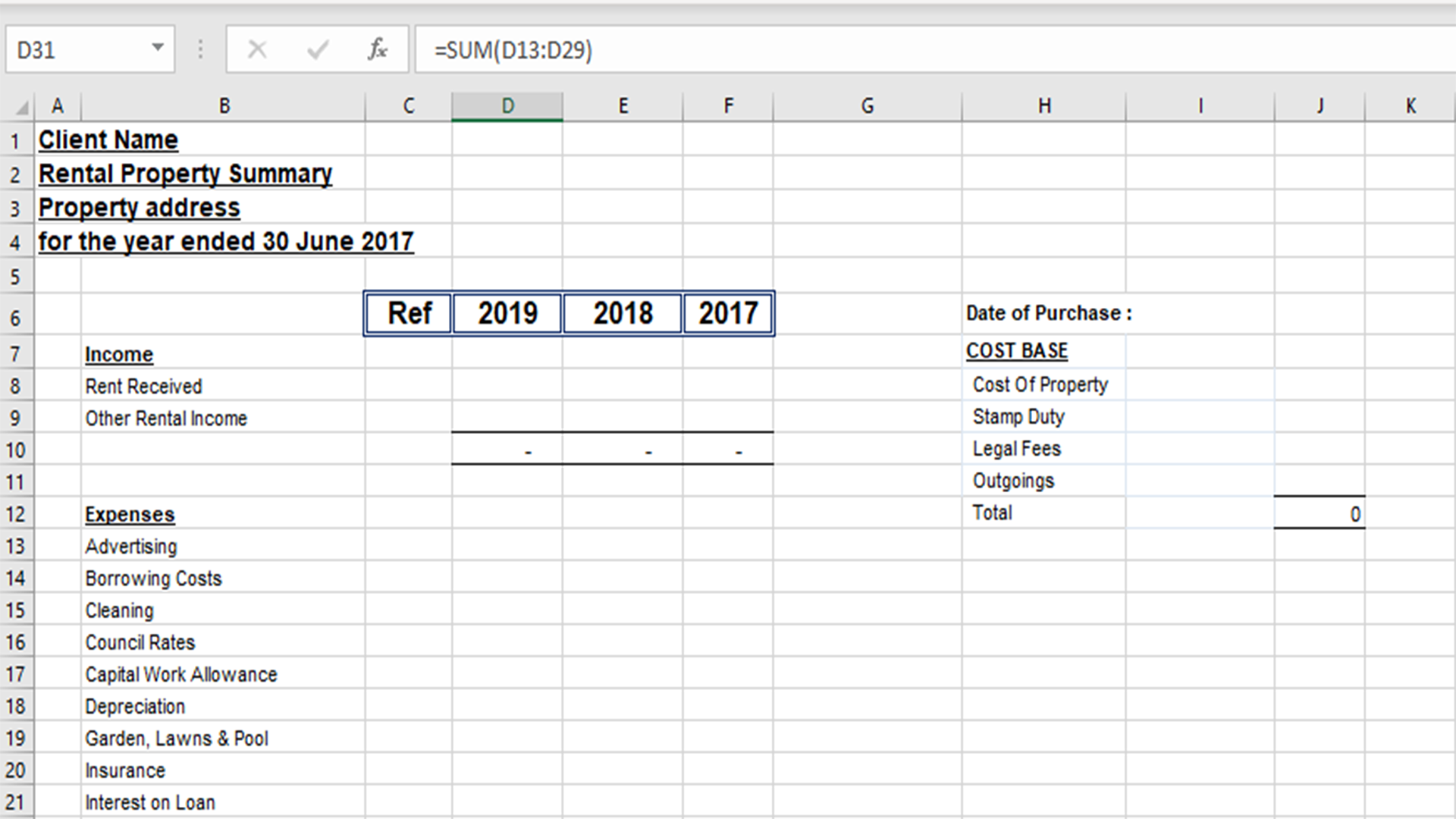Select column A header
1456x819 pixels.
(58, 106)
